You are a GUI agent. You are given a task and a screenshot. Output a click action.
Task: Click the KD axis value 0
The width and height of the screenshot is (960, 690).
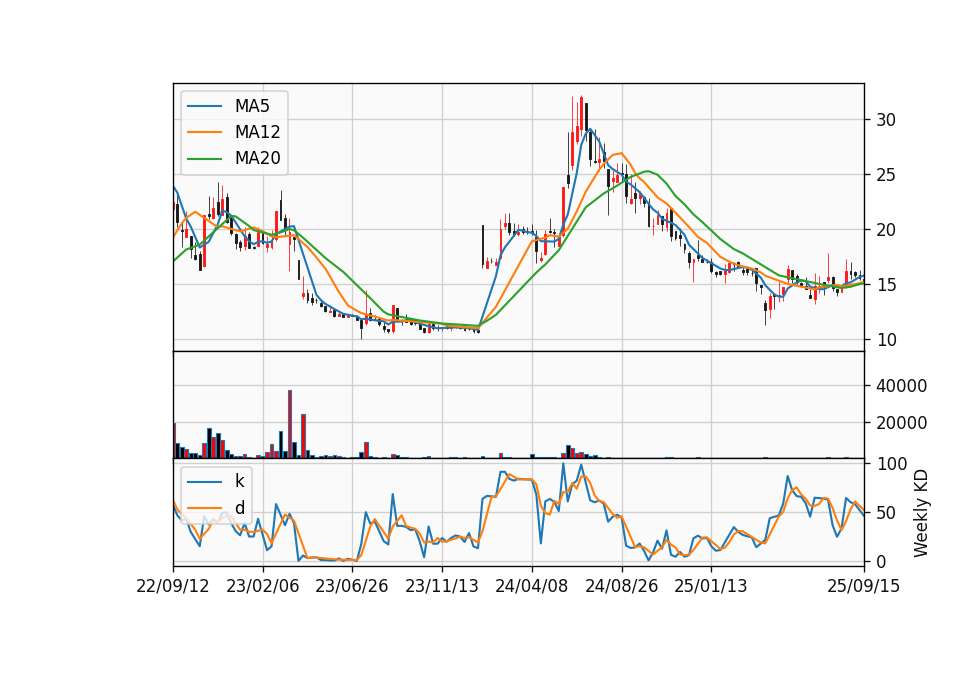[881, 561]
